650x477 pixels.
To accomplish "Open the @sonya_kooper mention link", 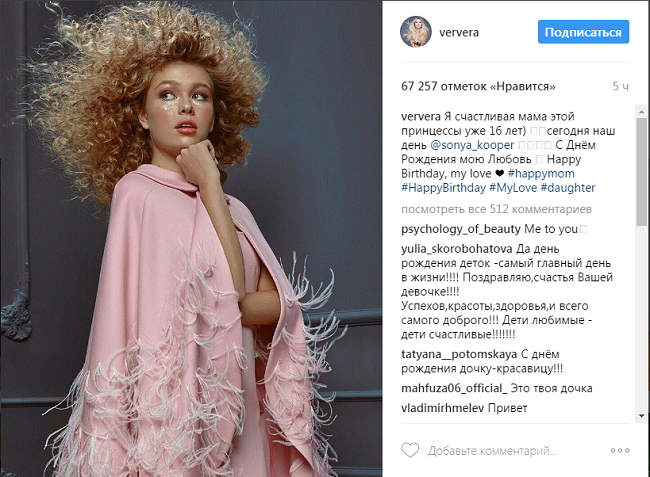I will click(x=472, y=145).
